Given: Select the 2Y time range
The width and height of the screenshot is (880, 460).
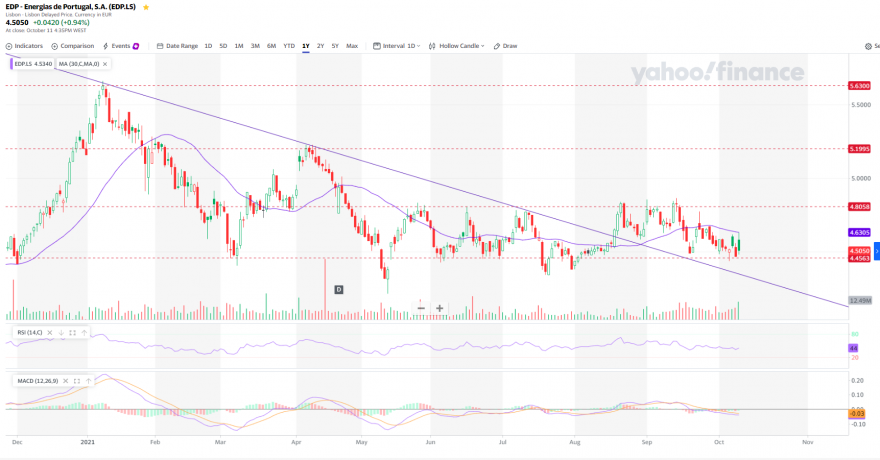Looking at the screenshot, I should click(320, 46).
